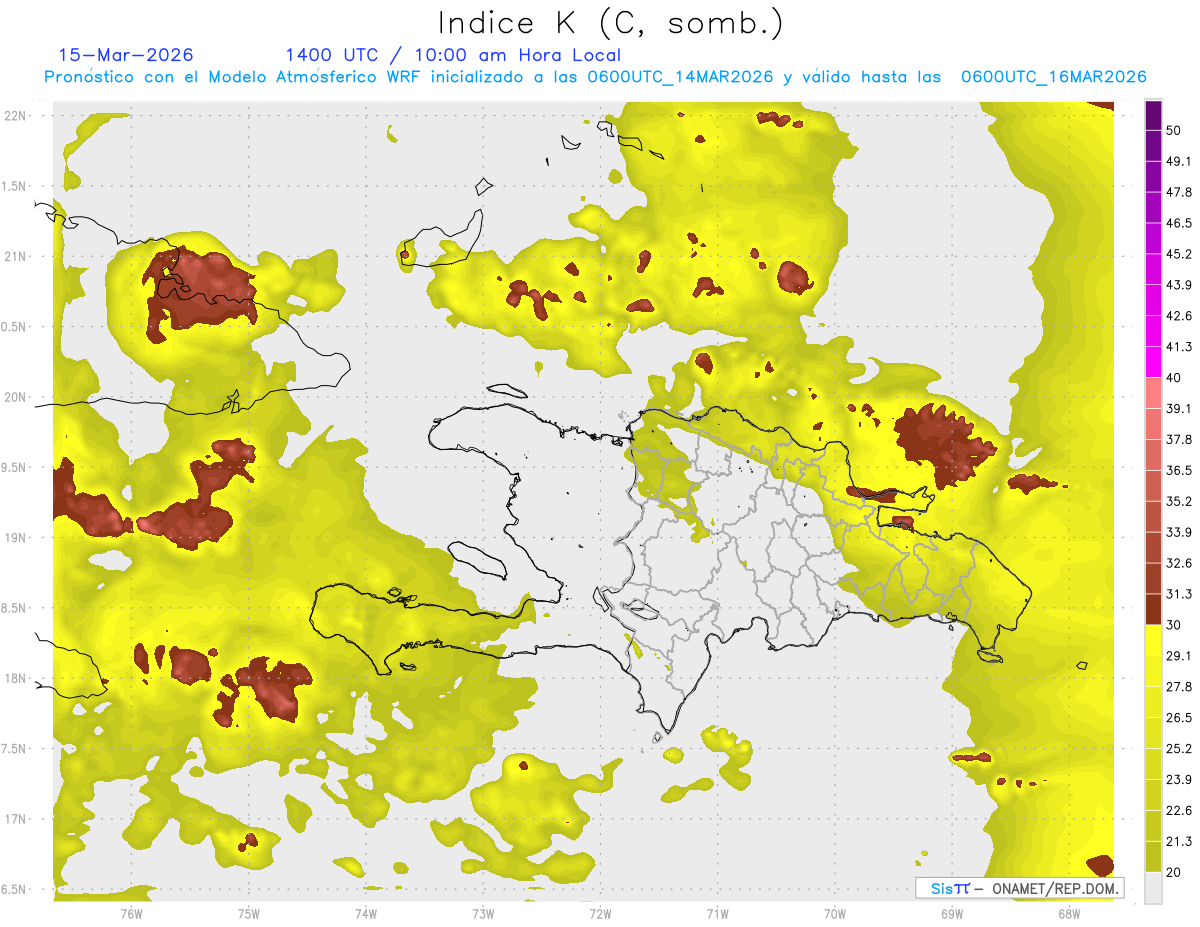
Task: Click the "8.5N" latitude label
Action: [14, 608]
